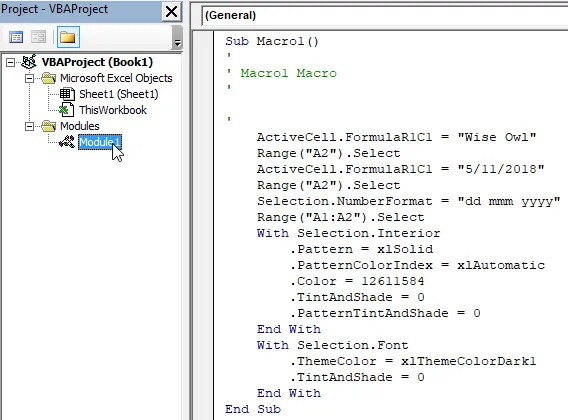The height and width of the screenshot is (420, 568).
Task: Click the 'With Selection.Interior' line
Action: [348, 233]
